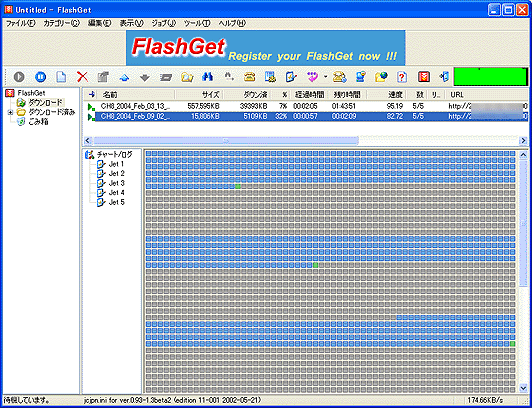532x408 pixels.
Task: Click the binoculars Find icon
Action: point(207,77)
